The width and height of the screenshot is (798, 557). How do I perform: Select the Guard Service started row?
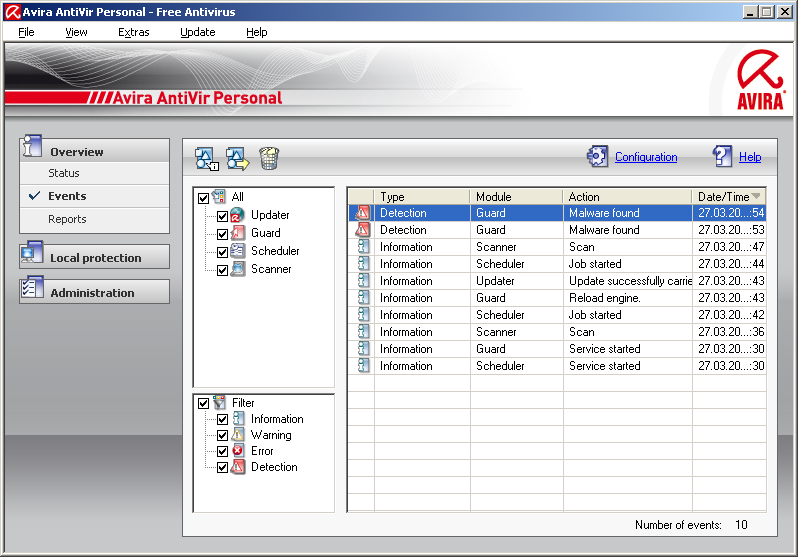click(x=557, y=349)
